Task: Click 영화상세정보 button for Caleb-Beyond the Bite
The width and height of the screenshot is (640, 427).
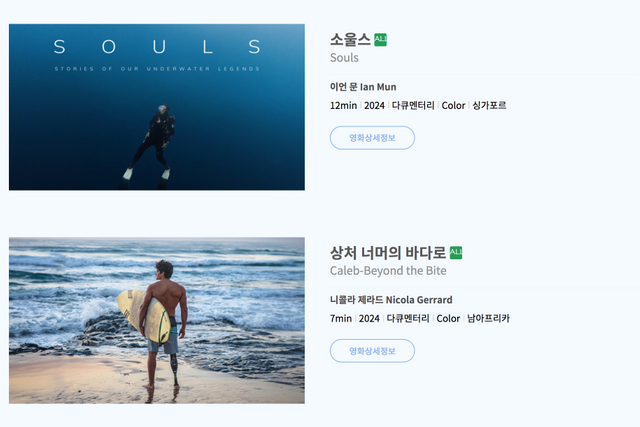Action: click(x=372, y=351)
